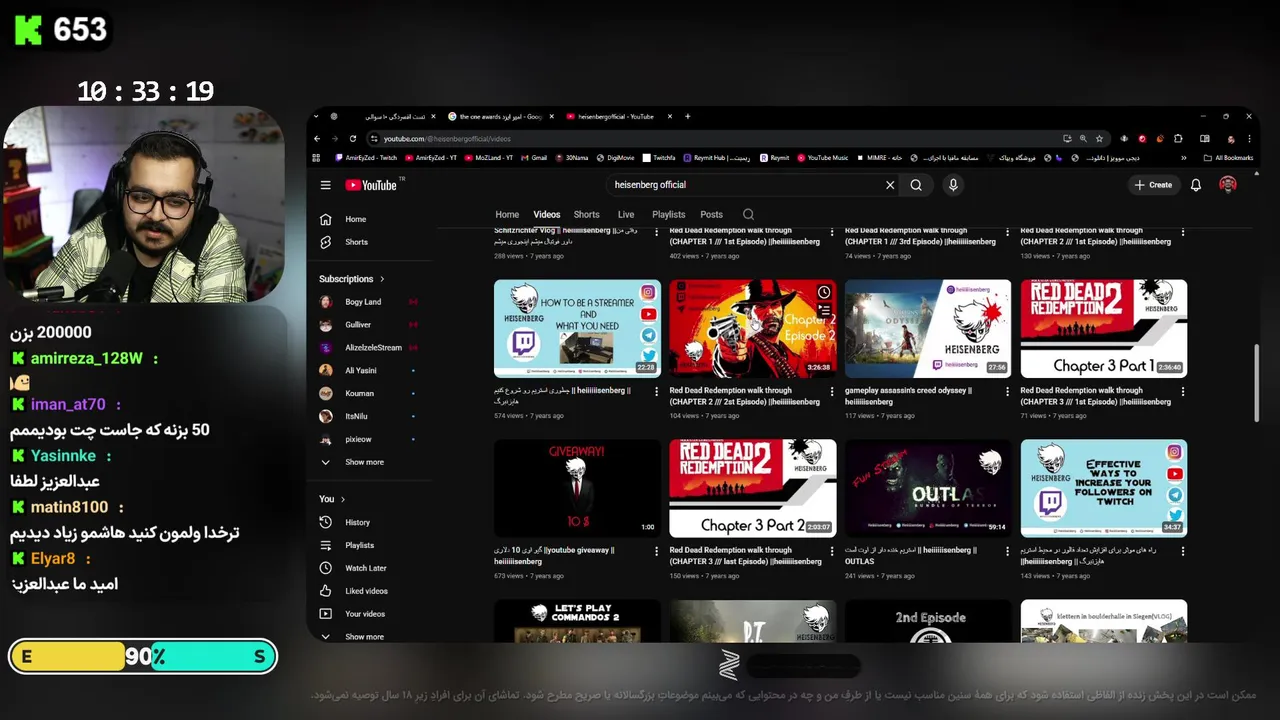
Task: Open the Effective Ways Twitch followers thumbnail
Action: (x=1104, y=489)
